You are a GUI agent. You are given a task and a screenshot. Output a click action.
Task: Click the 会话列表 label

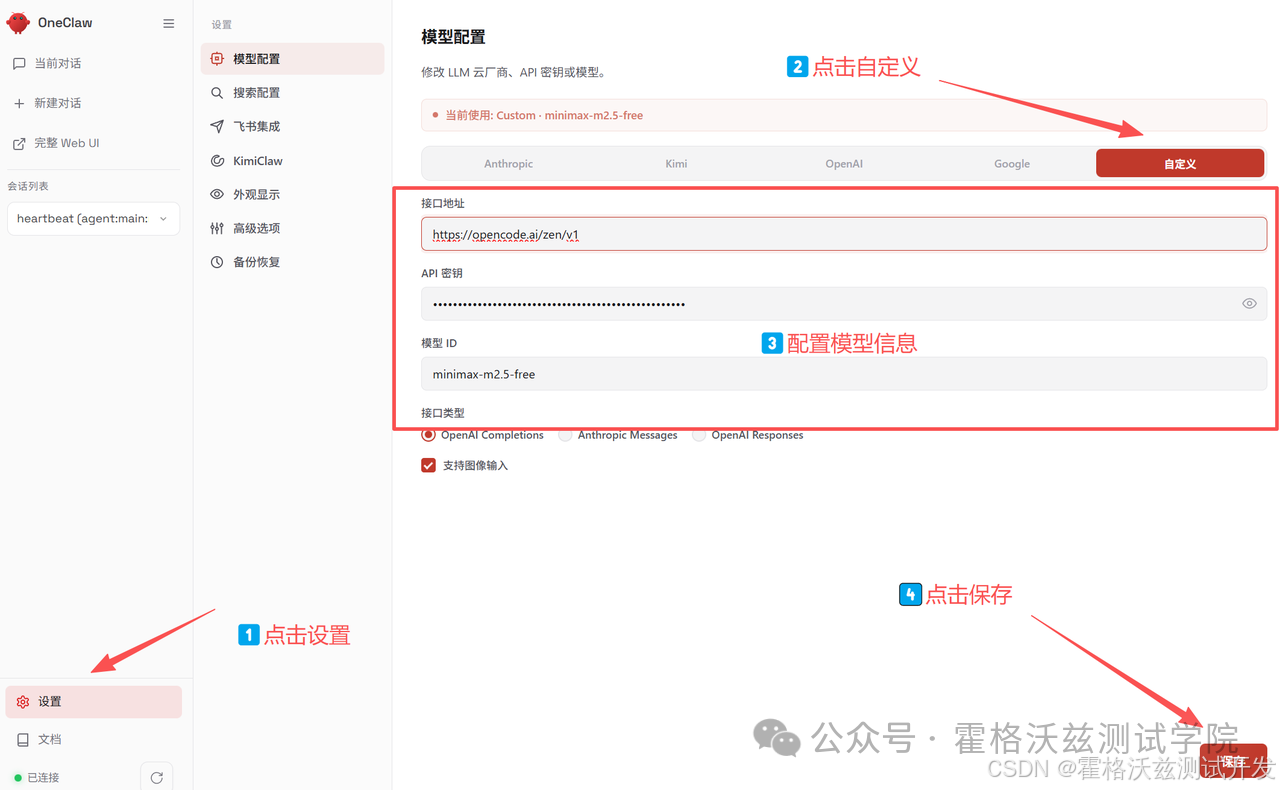click(x=28, y=186)
